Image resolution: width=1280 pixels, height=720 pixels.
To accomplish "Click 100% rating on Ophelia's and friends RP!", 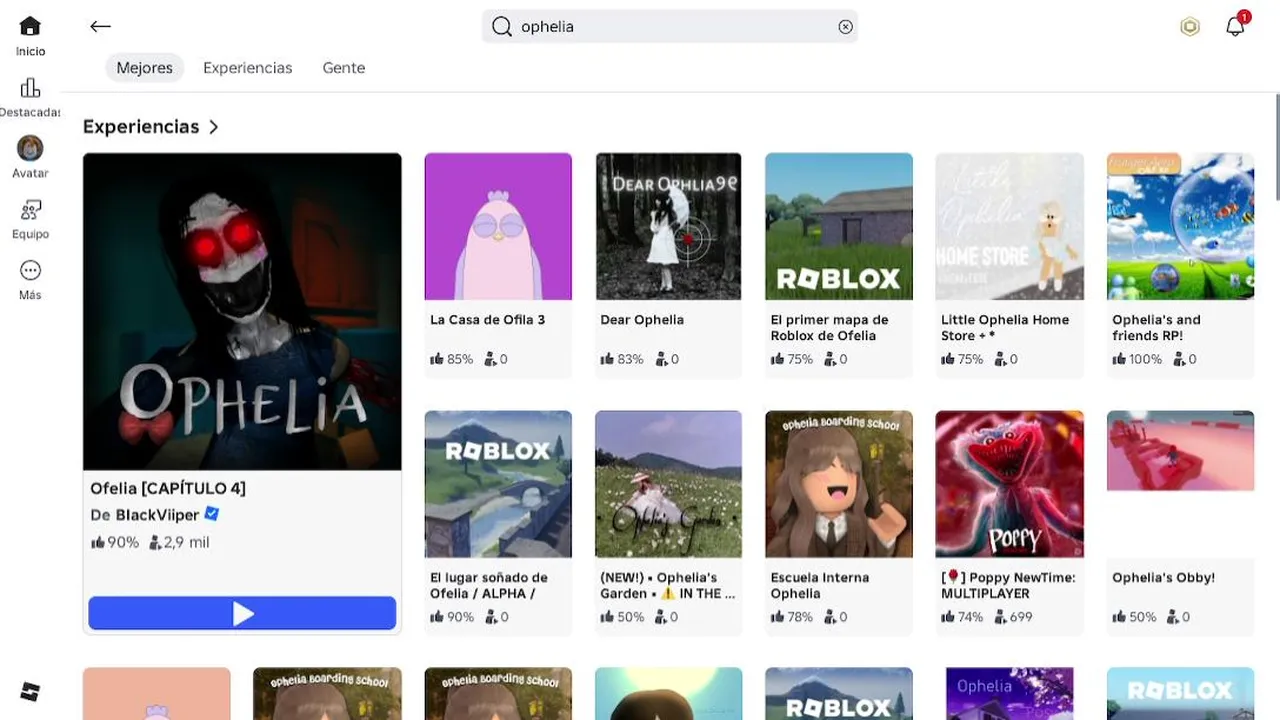I will (1137, 359).
